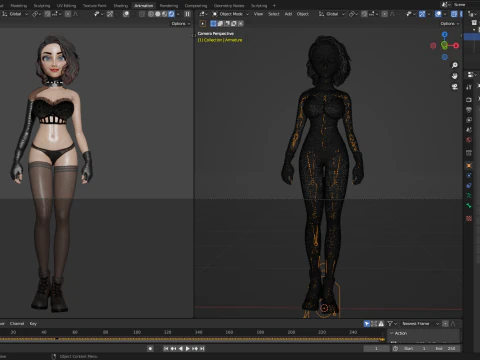
Task: Toggle snapping in the left viewport header
Action: pyautogui.click(x=48, y=14)
